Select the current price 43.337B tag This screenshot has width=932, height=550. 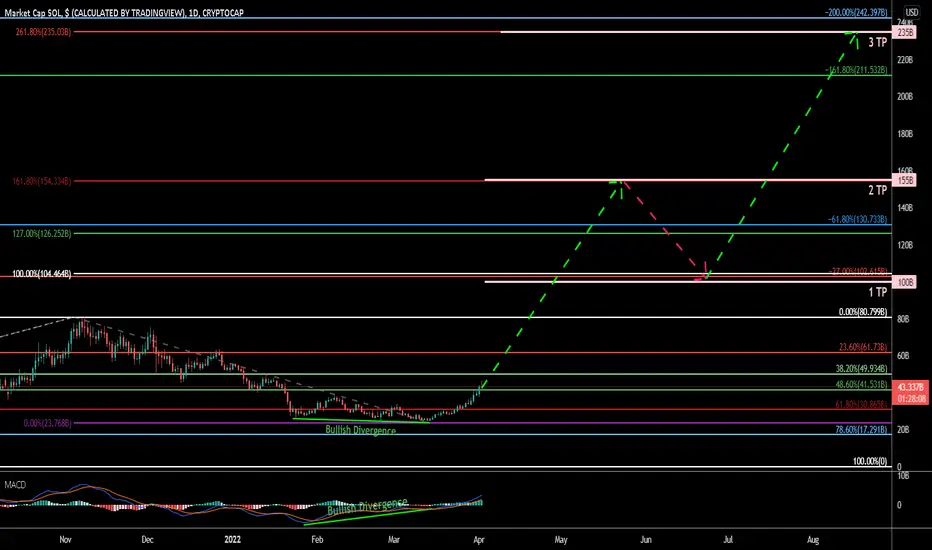point(909,392)
